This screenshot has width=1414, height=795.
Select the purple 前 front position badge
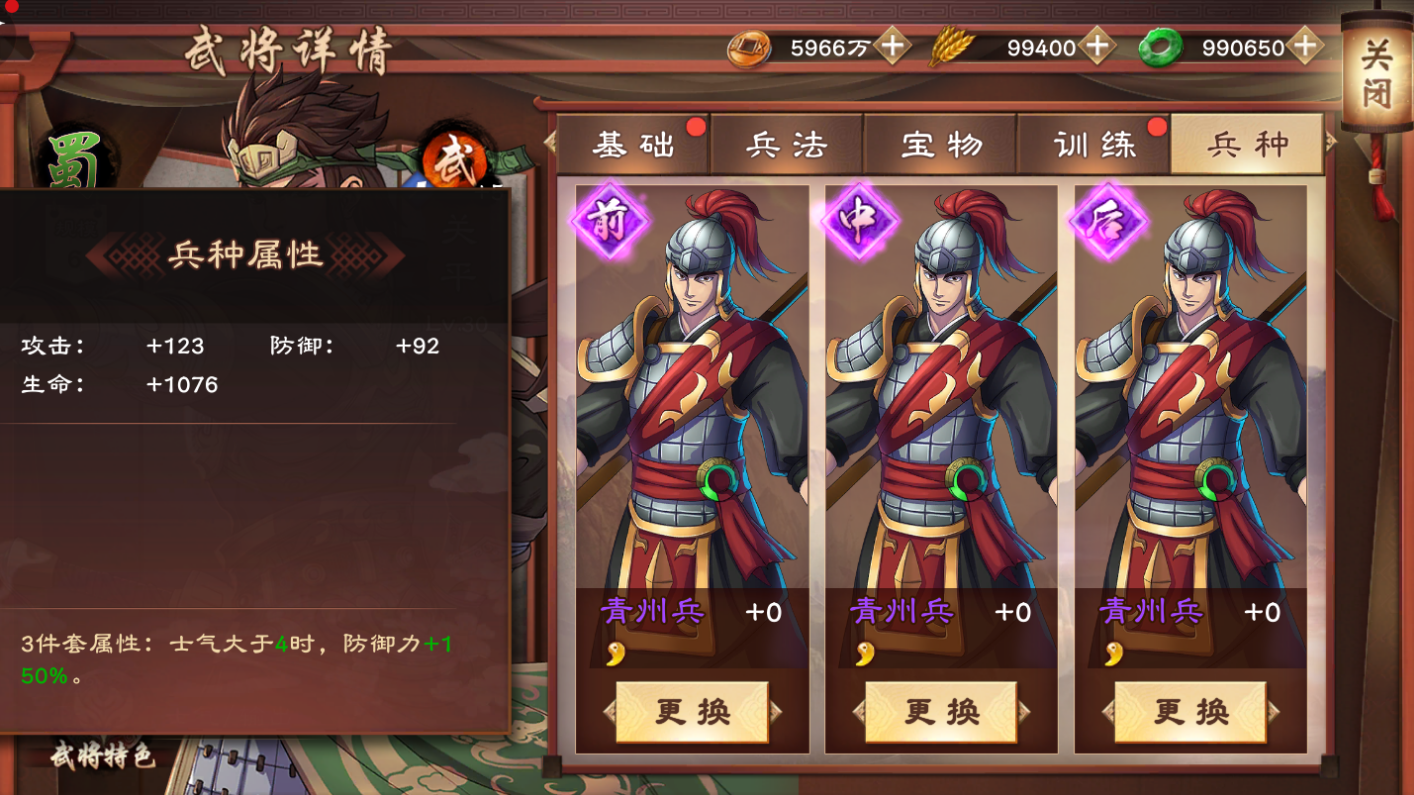[x=610, y=220]
